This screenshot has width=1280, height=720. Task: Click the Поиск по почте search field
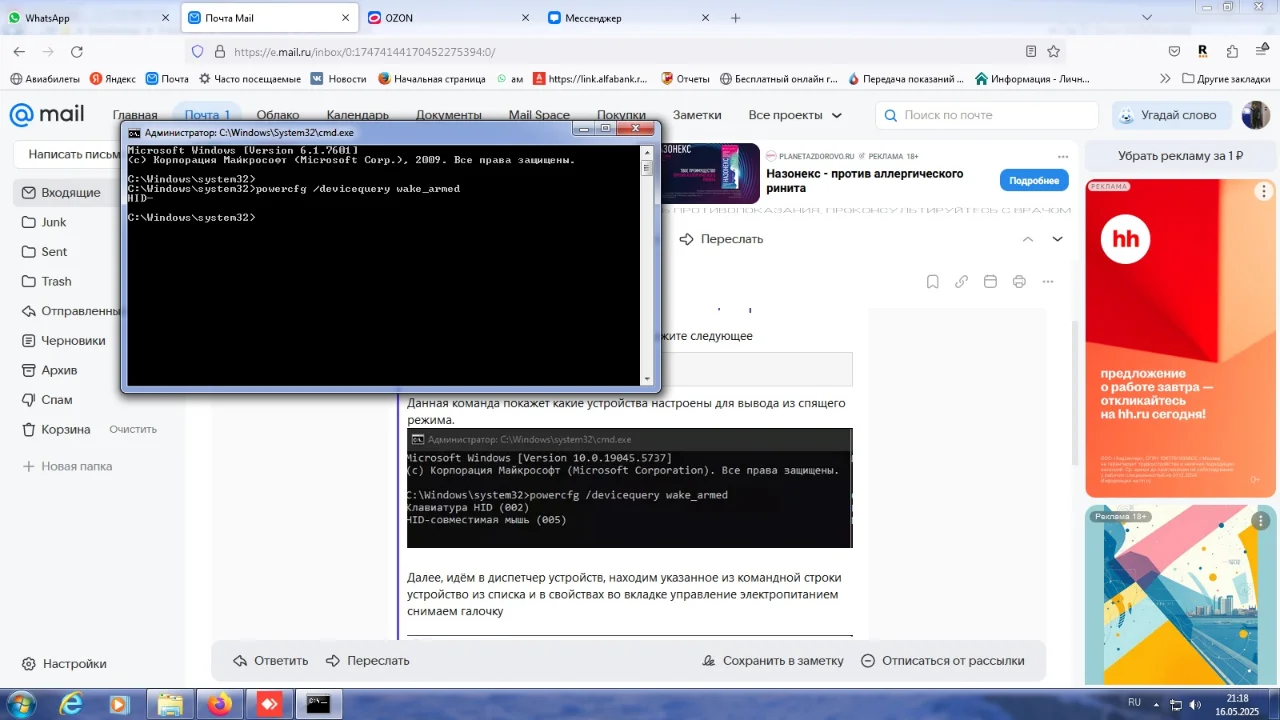[x=987, y=115]
